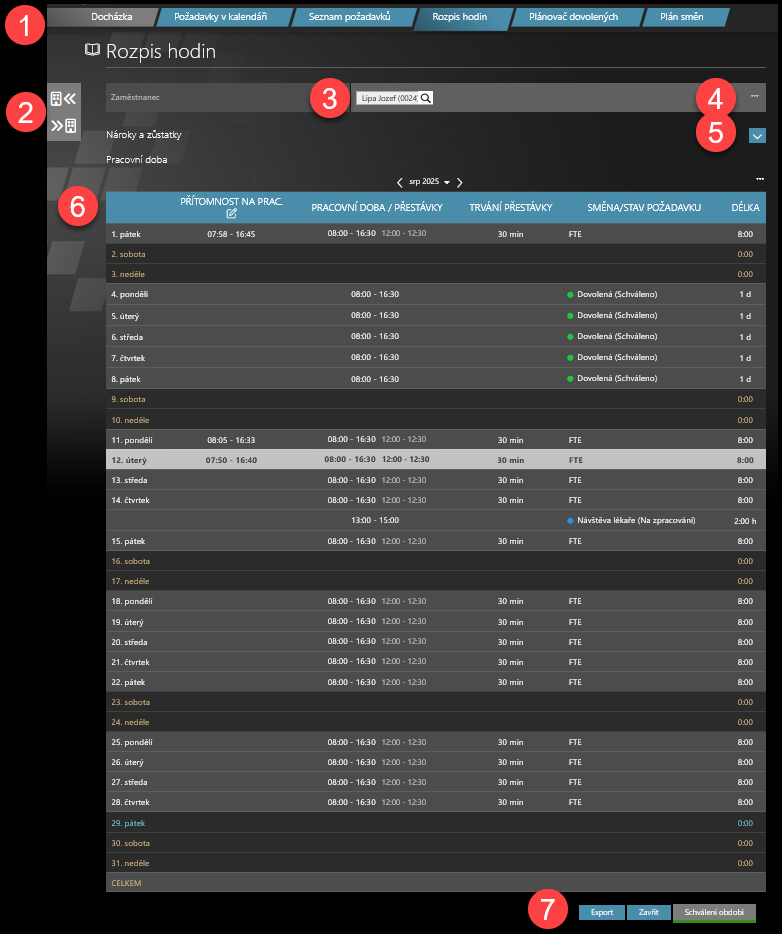Open the three-dot menu in employee row
This screenshot has height=934, width=782.
(x=755, y=96)
